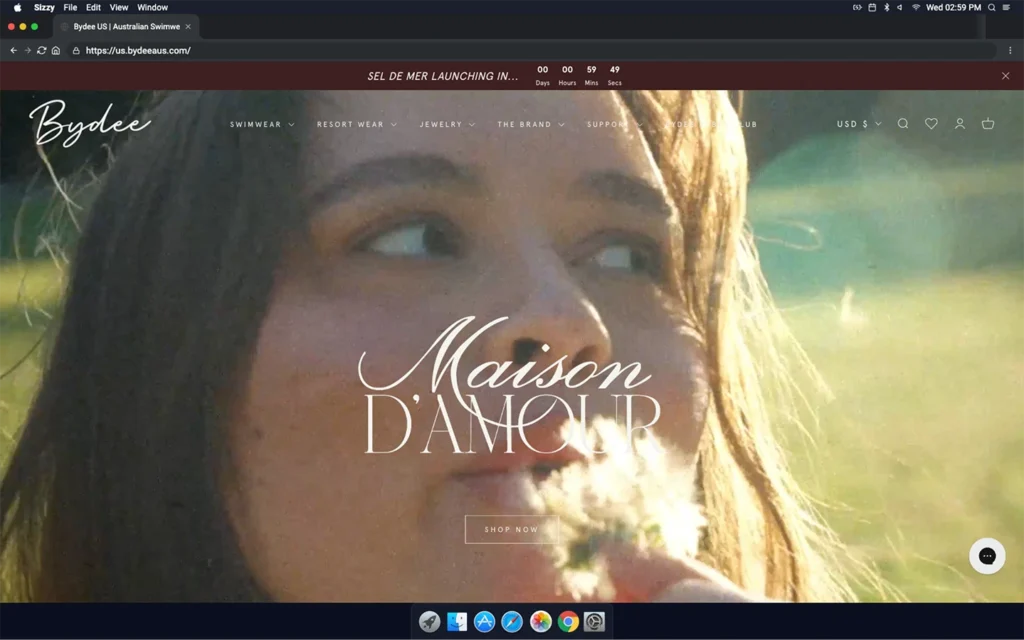Open the browser three-dot menu
This screenshot has height=640, width=1024.
[1010, 50]
